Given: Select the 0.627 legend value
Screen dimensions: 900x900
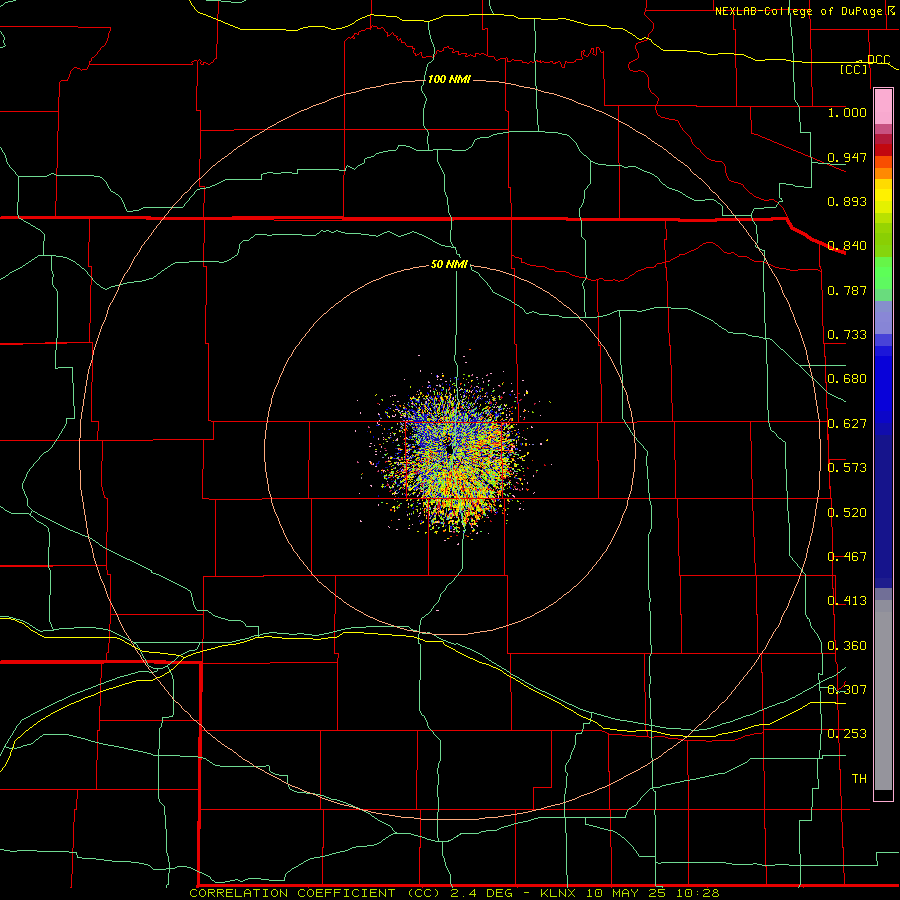Looking at the screenshot, I should pyautogui.click(x=847, y=423).
